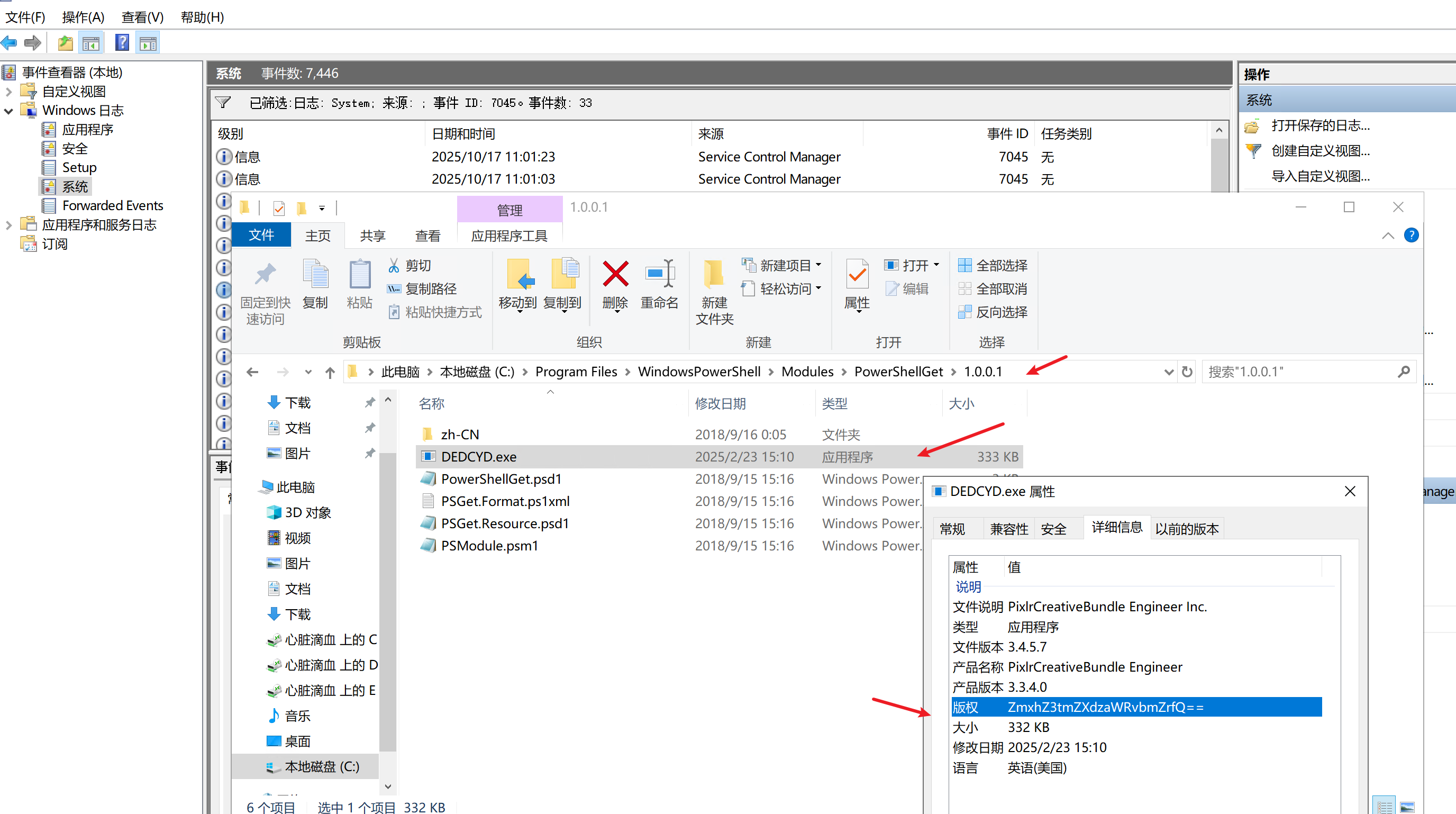1456x814 pixels.
Task: Switch to the Compatibility tab
Action: [x=1008, y=529]
